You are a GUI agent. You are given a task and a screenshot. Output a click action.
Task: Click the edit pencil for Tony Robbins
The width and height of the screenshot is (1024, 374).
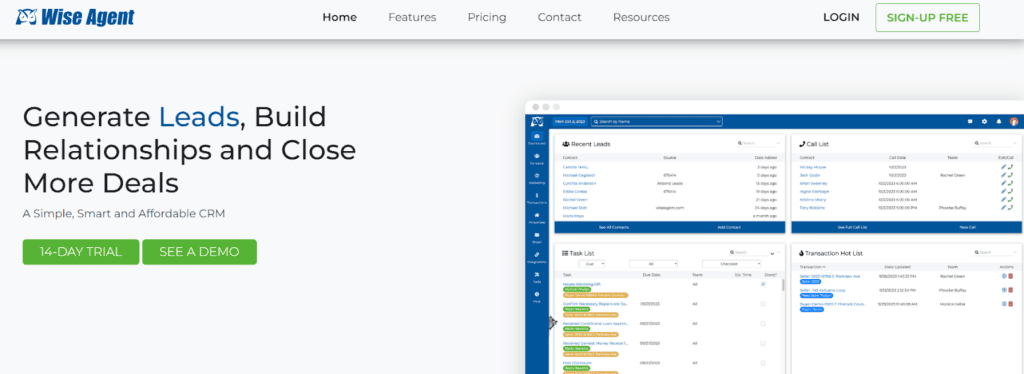[1003, 208]
